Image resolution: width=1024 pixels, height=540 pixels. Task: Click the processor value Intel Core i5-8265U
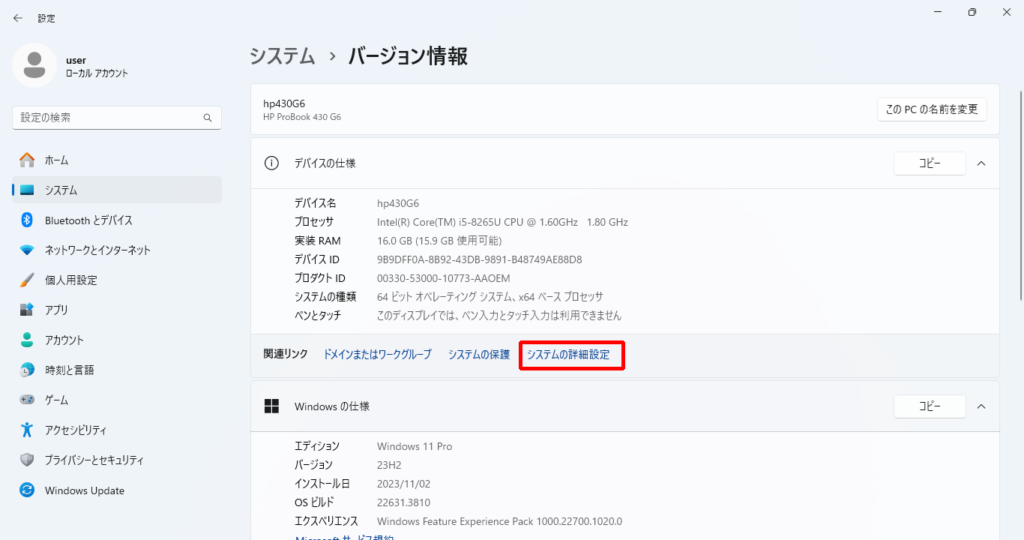(x=502, y=222)
